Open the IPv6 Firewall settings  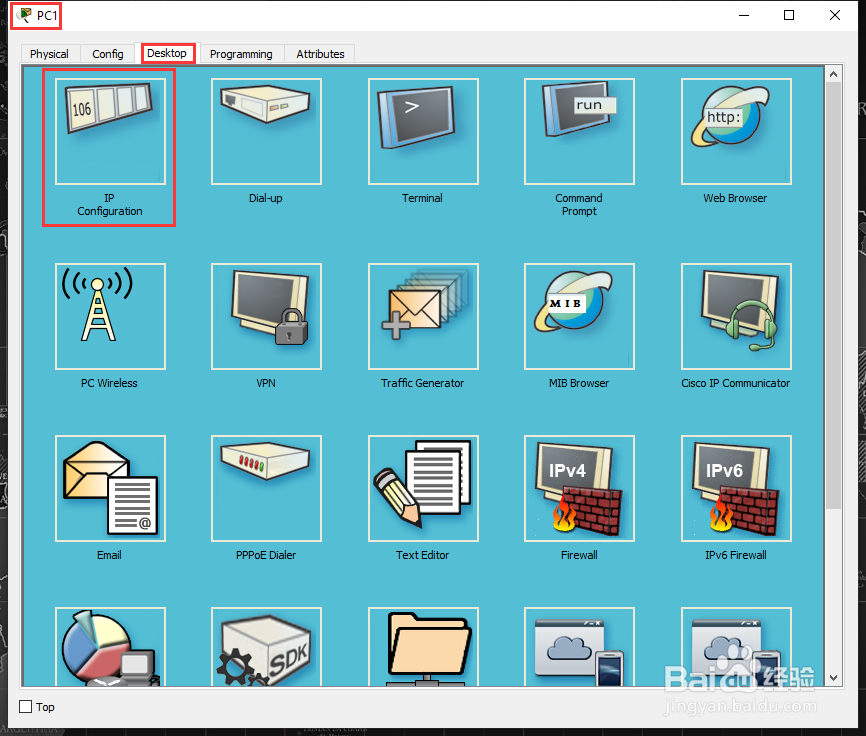736,489
